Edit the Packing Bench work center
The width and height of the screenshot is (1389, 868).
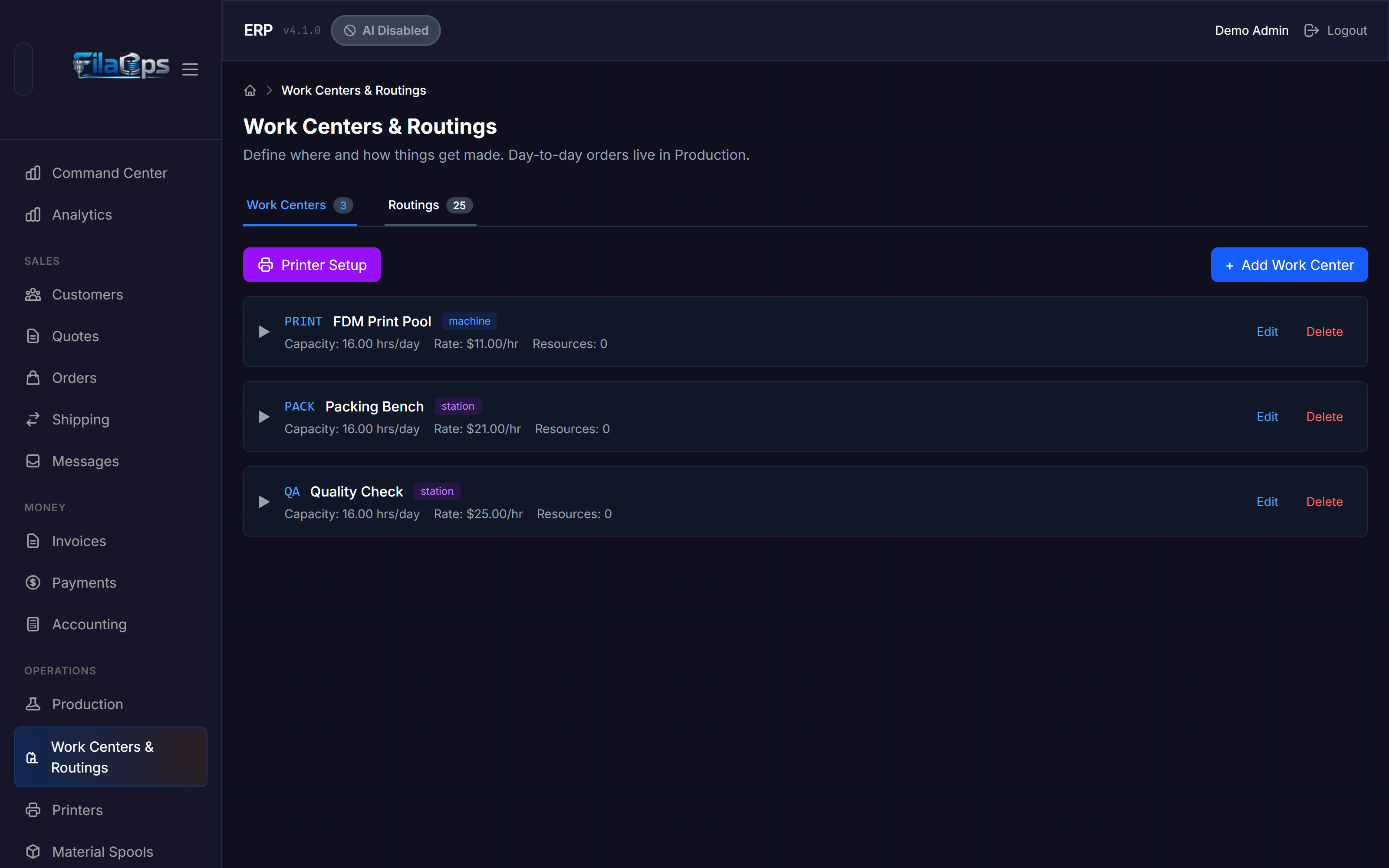[x=1267, y=417]
